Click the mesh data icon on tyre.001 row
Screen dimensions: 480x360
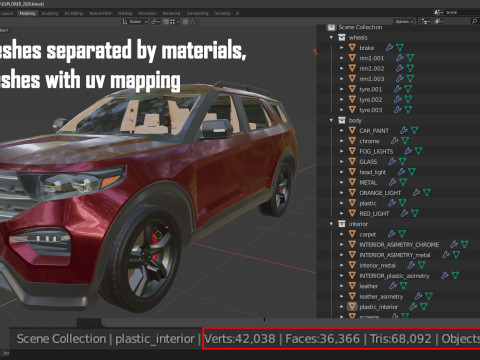tap(408, 89)
